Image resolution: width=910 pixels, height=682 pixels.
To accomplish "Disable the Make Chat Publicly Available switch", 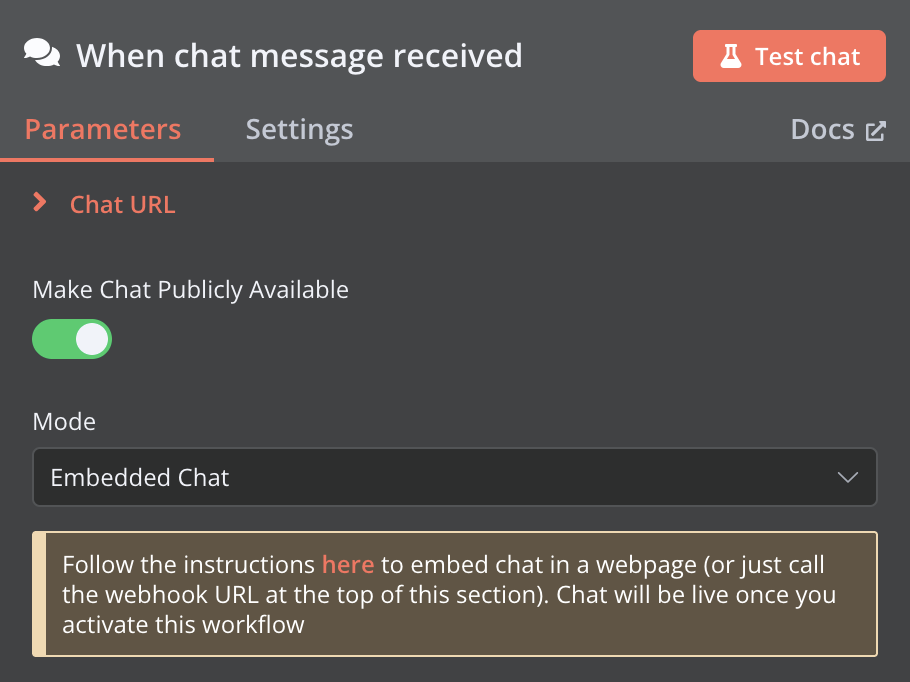I will [x=72, y=339].
